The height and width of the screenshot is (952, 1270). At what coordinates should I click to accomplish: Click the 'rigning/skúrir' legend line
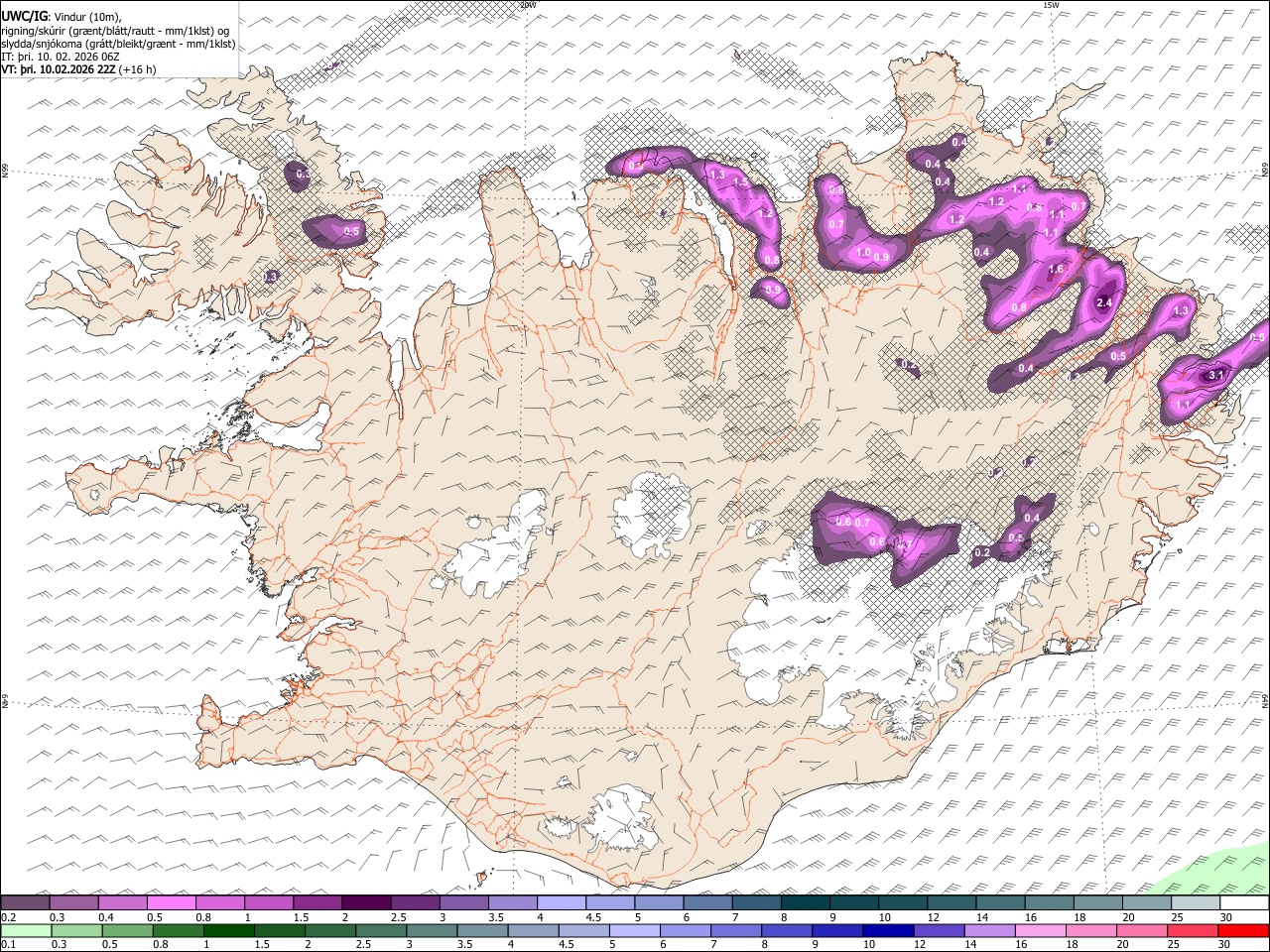[115, 30]
